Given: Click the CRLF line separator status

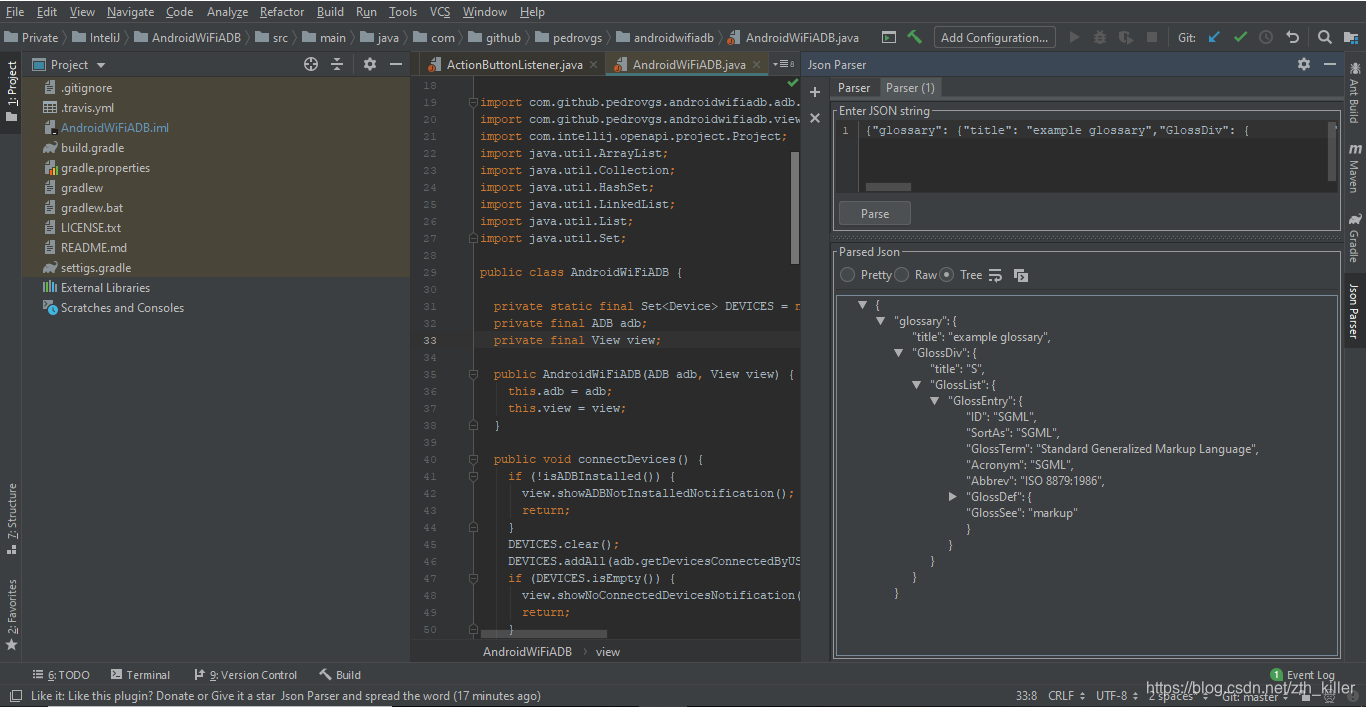Looking at the screenshot, I should click(x=1066, y=696).
